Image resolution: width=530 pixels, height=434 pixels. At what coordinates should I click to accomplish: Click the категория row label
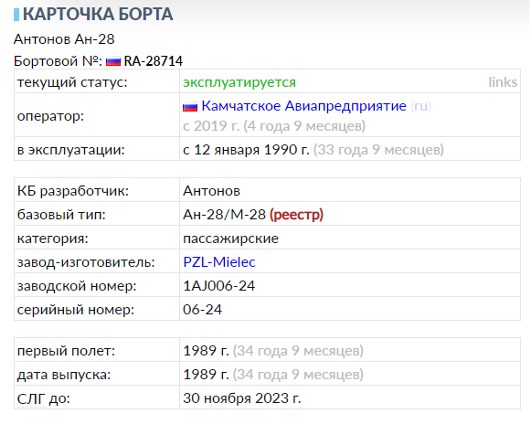point(52,239)
